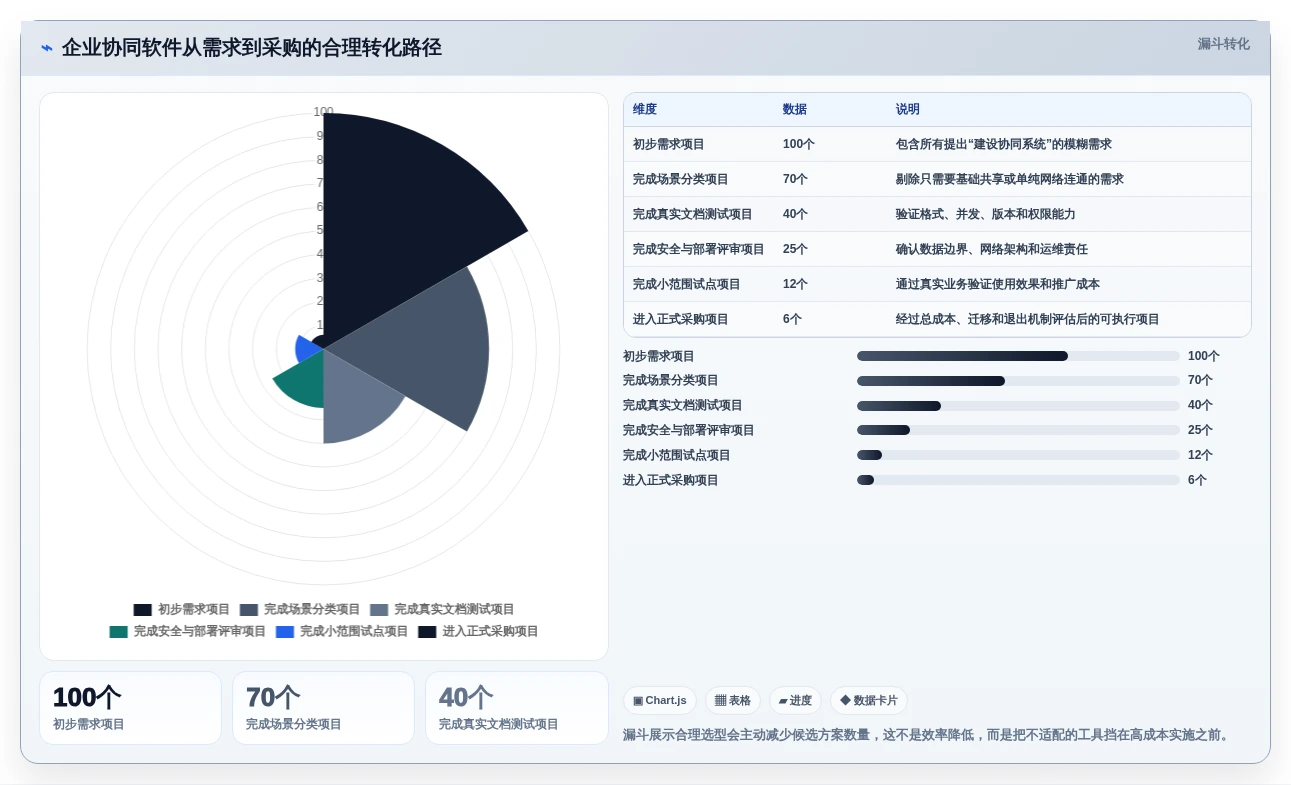Toggle the 进入正式采购项目 legend entry
Viewport: 1291px width, 785px height.
(478, 631)
